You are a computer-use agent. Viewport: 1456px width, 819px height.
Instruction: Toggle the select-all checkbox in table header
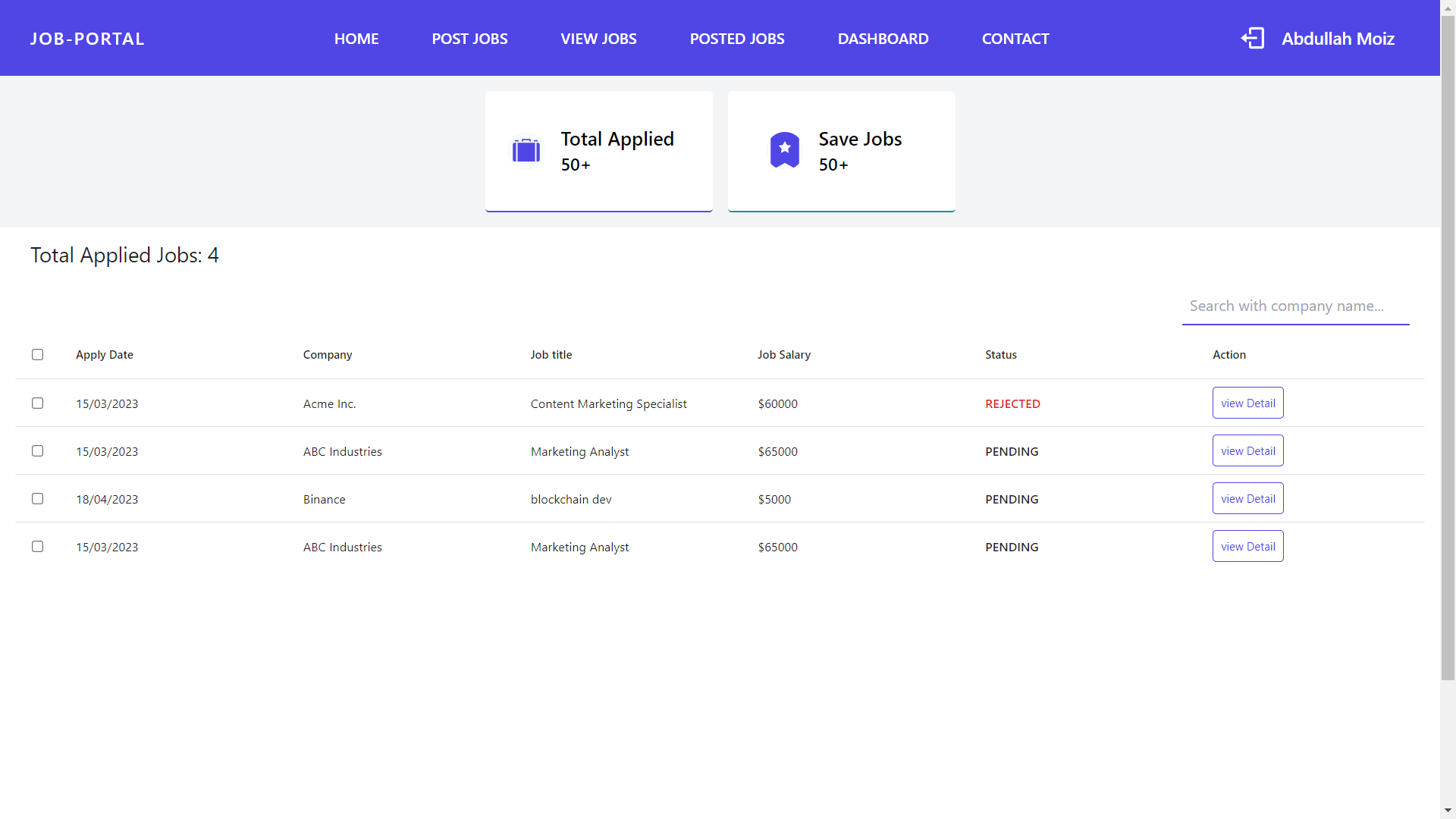37,354
